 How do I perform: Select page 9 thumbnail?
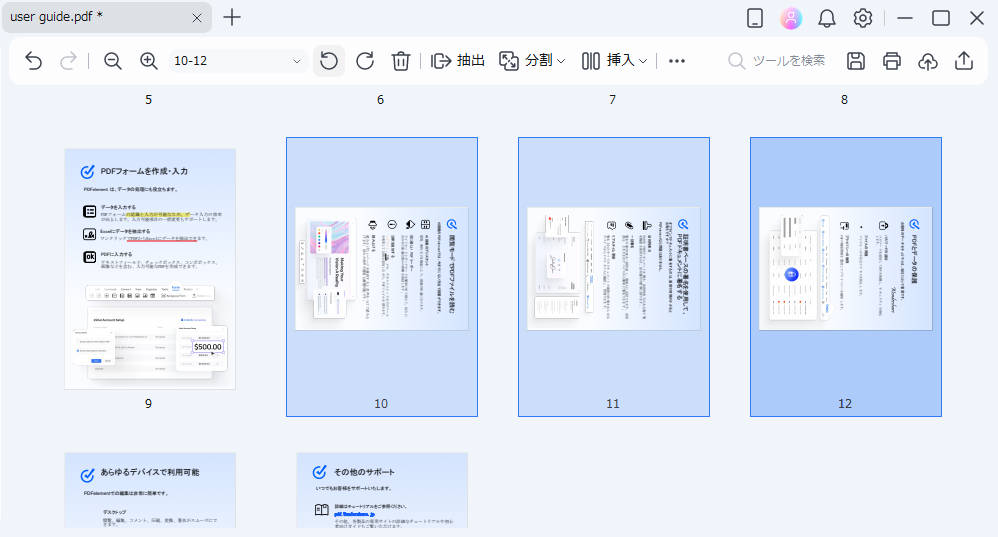click(x=150, y=269)
